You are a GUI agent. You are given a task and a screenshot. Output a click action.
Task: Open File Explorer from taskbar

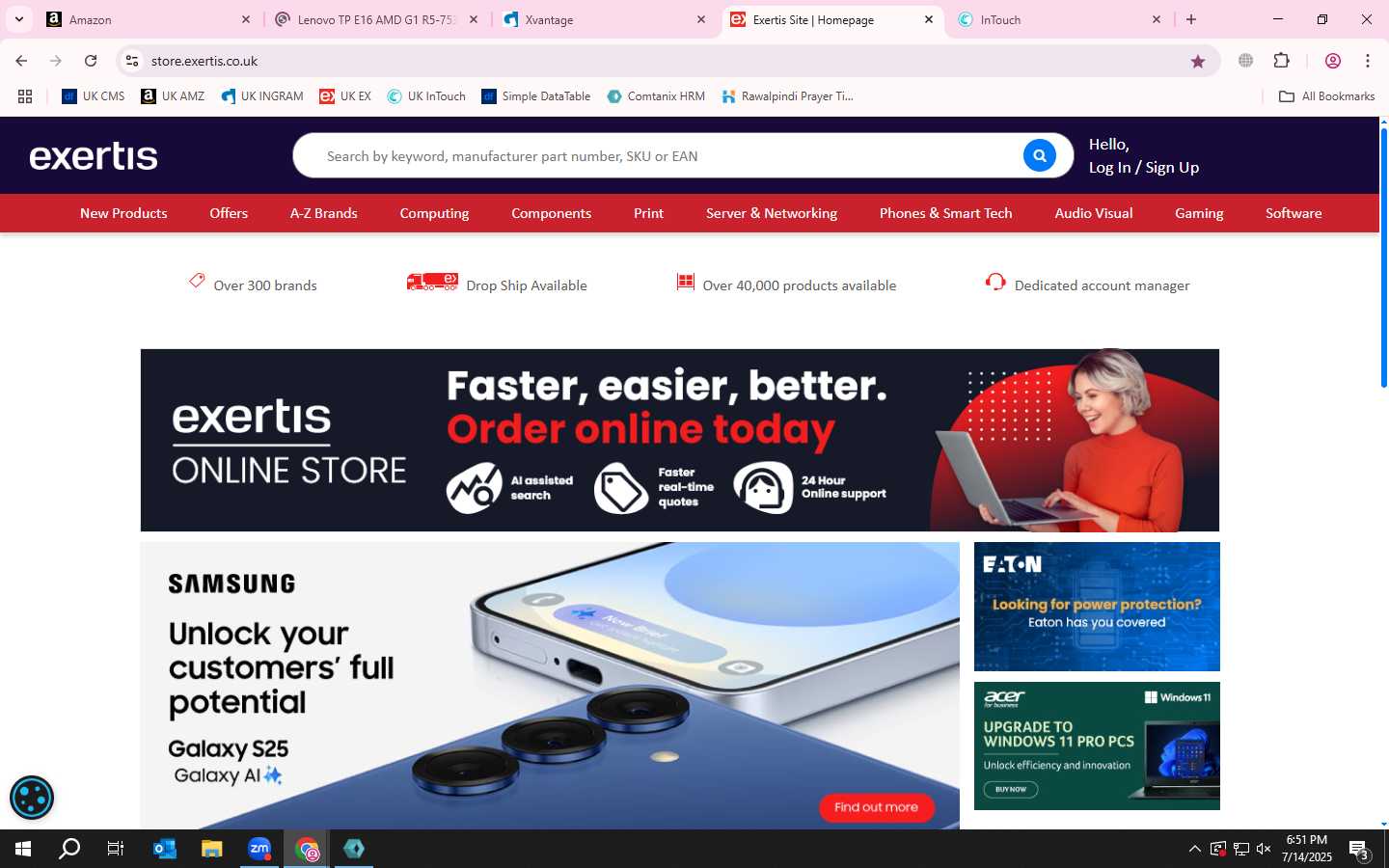point(212,849)
